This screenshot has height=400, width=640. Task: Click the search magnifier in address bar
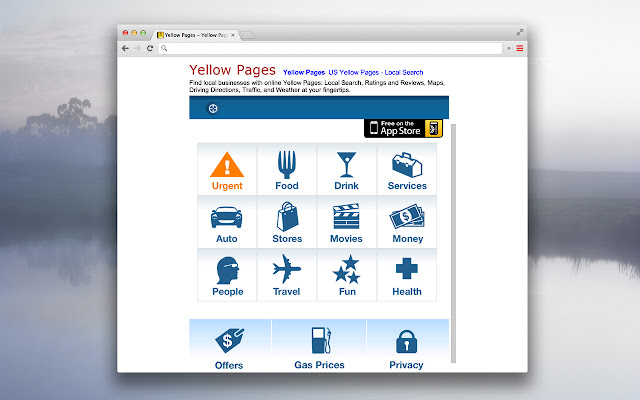pos(164,48)
